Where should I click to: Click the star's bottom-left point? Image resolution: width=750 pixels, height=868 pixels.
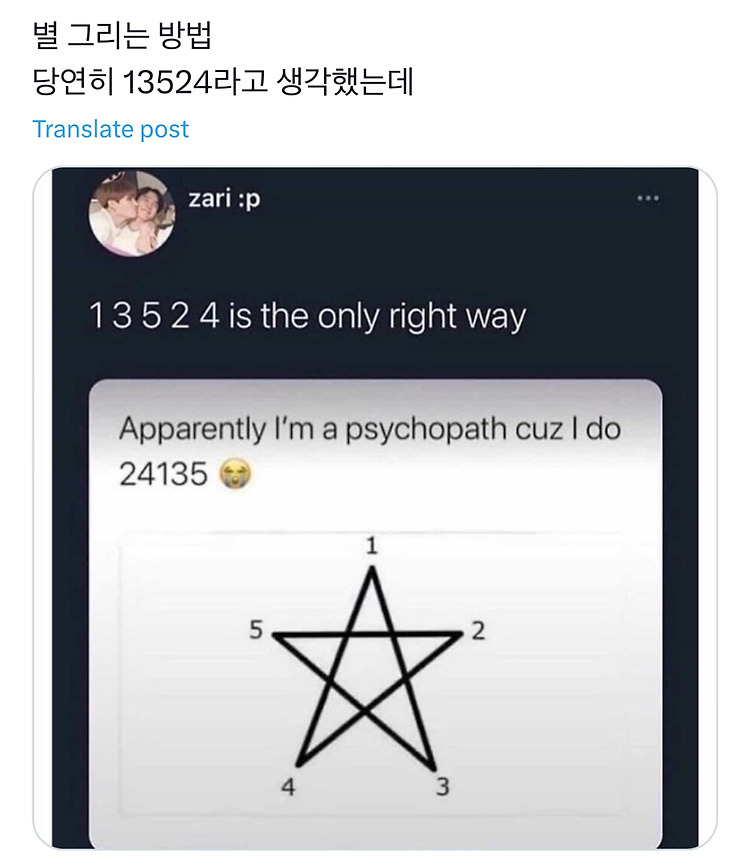(x=299, y=763)
